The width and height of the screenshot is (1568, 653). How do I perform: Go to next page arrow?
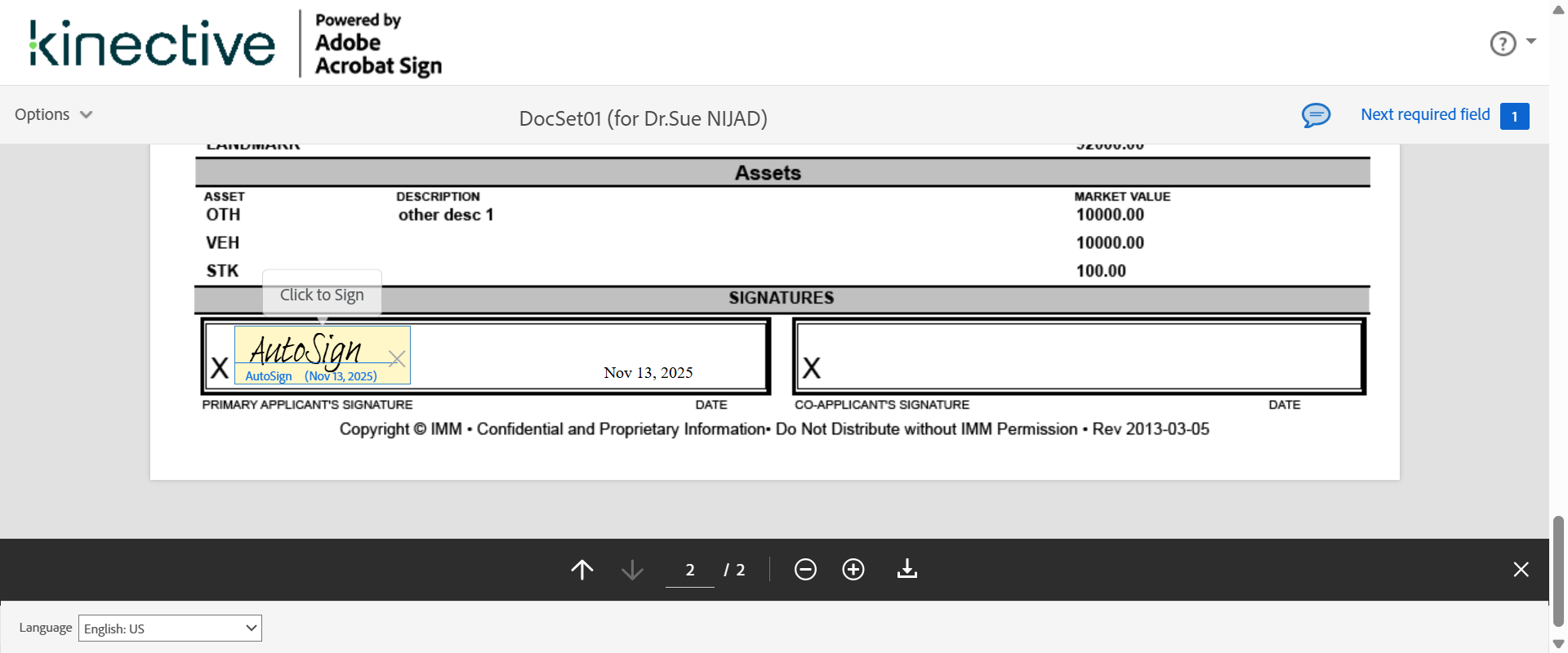[x=632, y=569]
